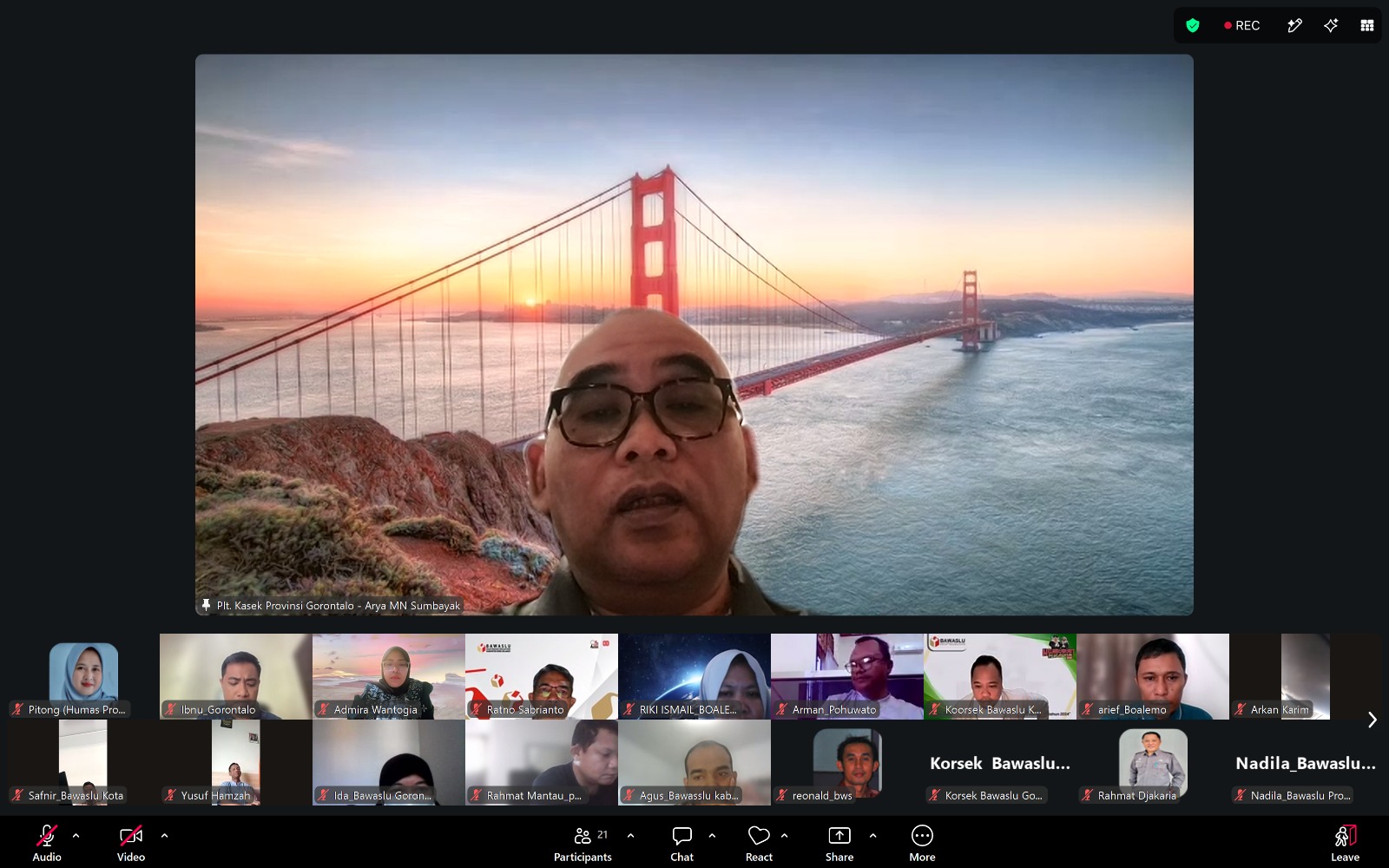
Task: Open the encryption shield info icon
Action: [x=1193, y=25]
